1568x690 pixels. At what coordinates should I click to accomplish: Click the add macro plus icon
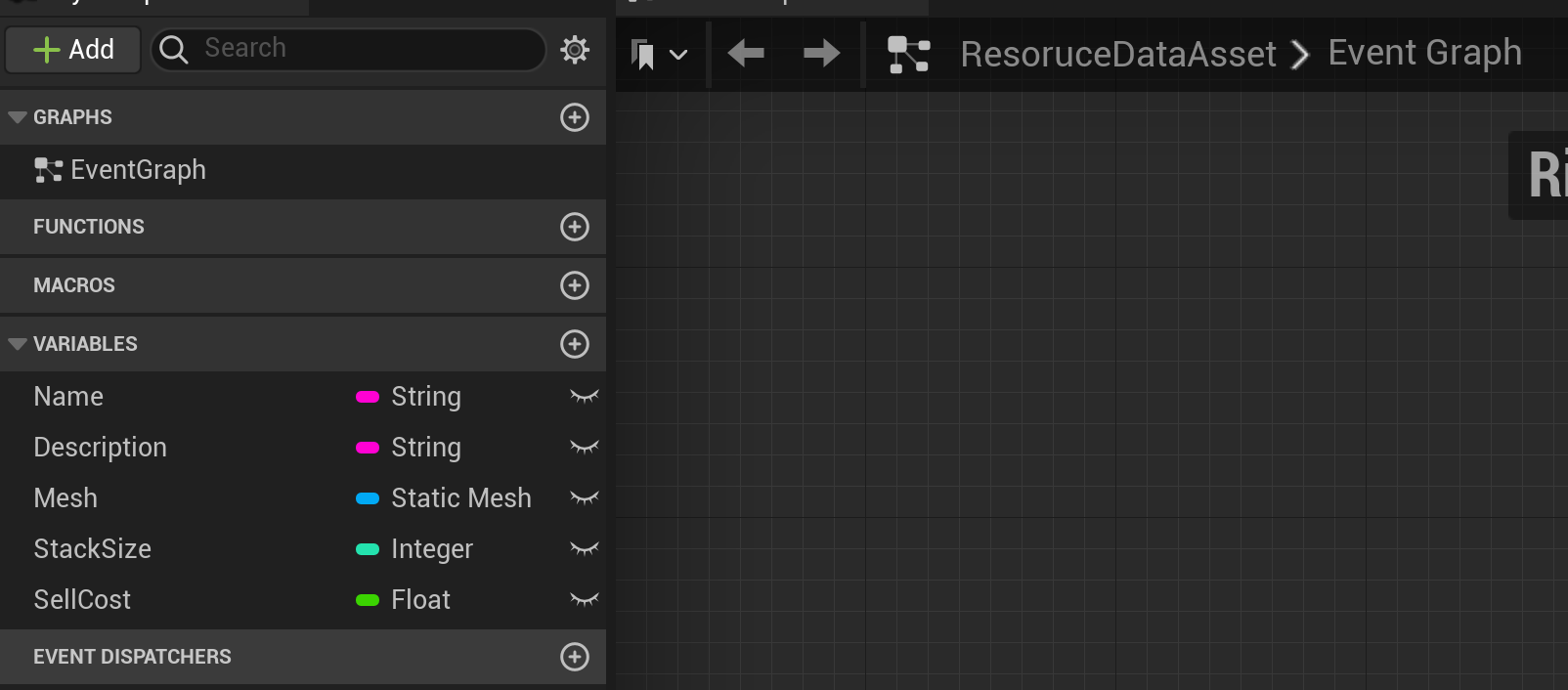point(574,285)
